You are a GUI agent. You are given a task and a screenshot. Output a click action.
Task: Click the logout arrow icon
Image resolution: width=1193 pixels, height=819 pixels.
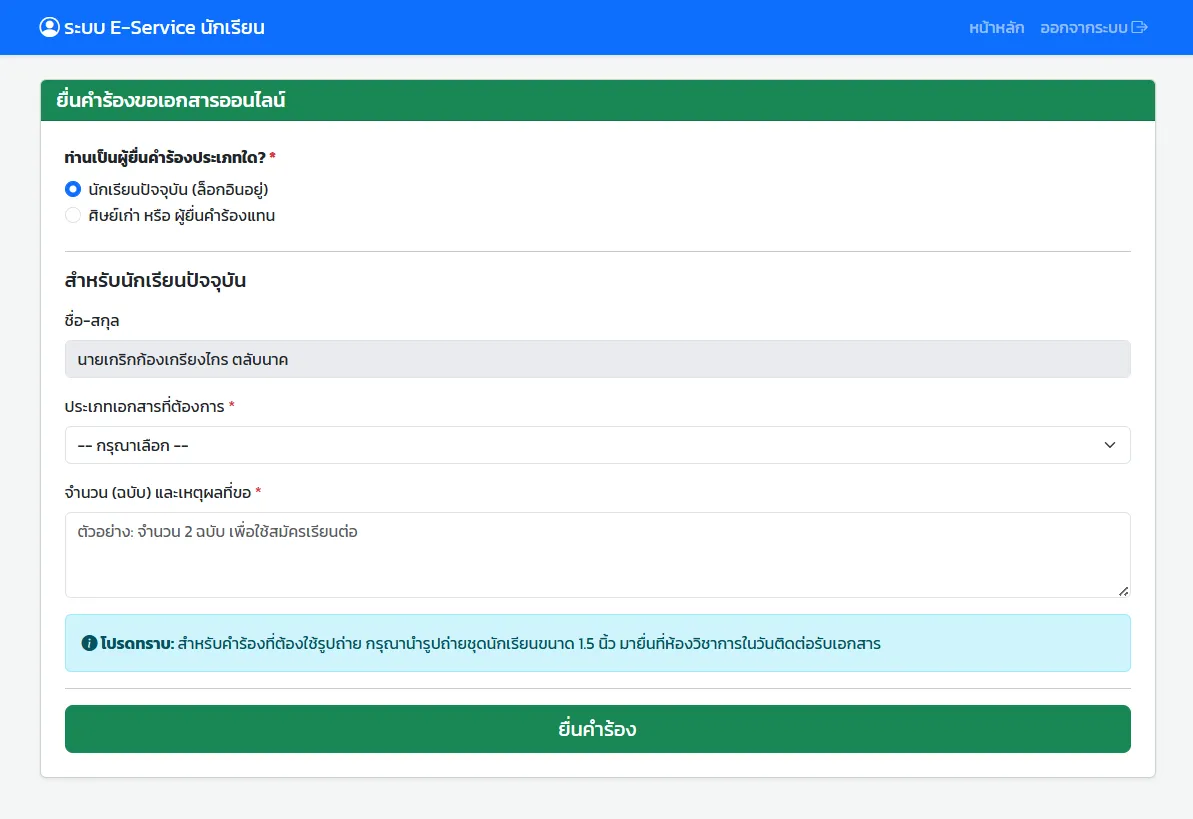(1139, 27)
